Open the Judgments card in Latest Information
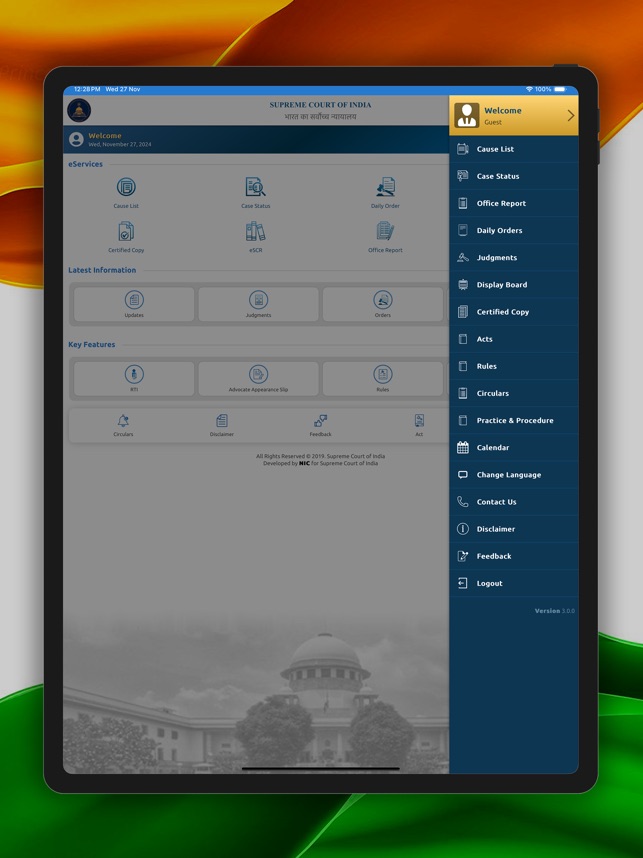 click(258, 304)
